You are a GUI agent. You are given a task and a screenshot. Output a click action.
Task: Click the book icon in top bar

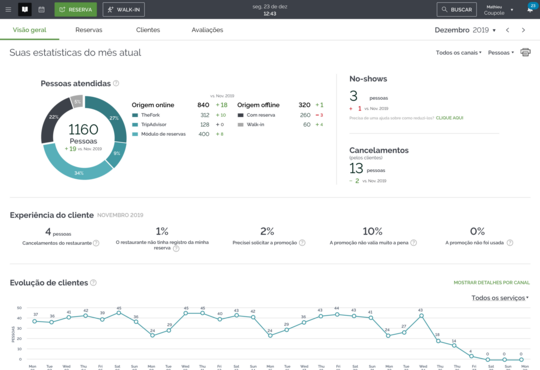coord(25,10)
